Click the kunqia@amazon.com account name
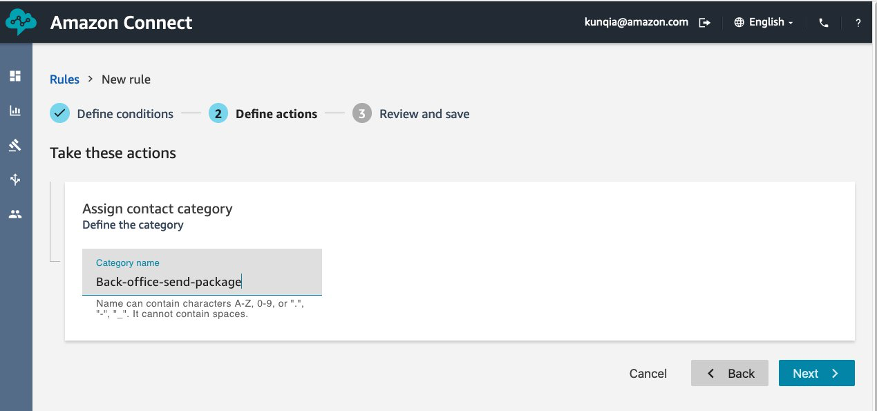The image size is (877, 412). pos(636,22)
